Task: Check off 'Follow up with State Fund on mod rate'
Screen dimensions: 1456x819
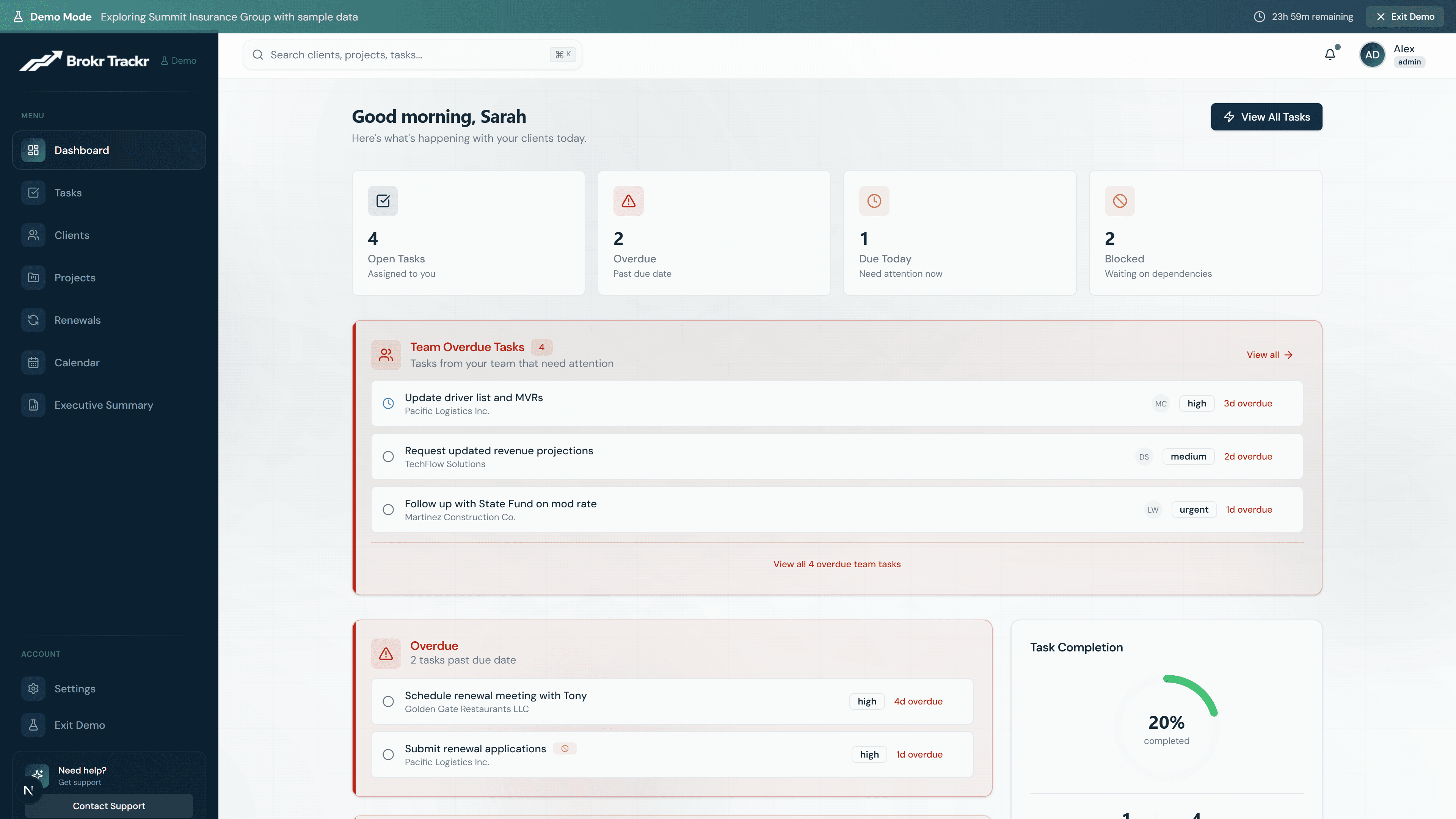Action: 388,509
